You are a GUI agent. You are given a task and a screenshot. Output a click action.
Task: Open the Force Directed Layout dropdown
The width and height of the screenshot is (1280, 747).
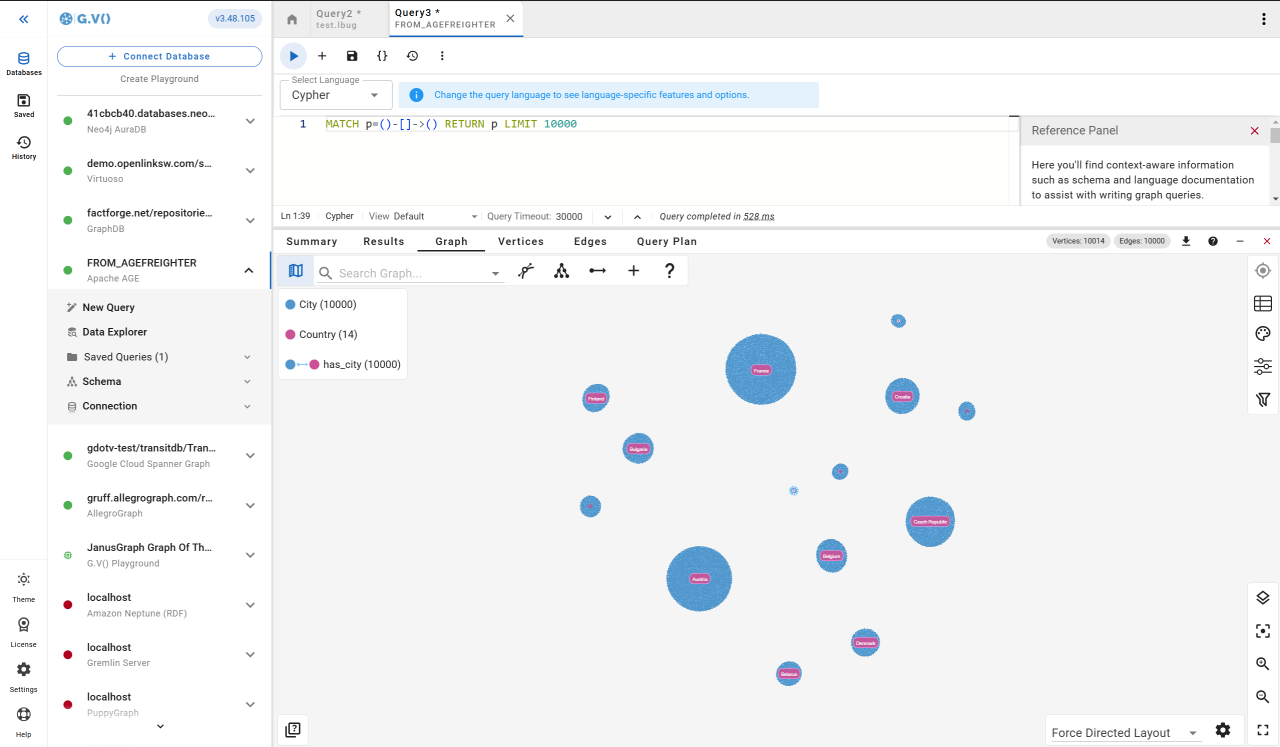click(x=1124, y=733)
